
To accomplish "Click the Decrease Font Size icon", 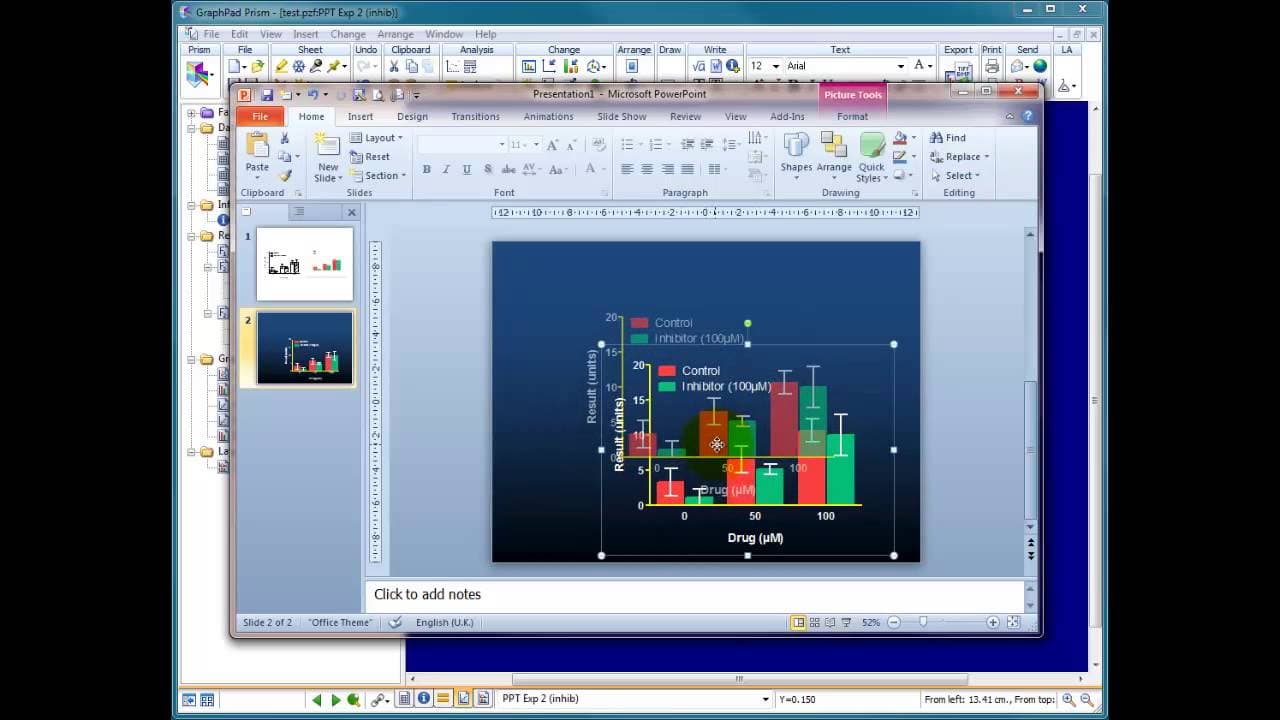I will [x=573, y=145].
